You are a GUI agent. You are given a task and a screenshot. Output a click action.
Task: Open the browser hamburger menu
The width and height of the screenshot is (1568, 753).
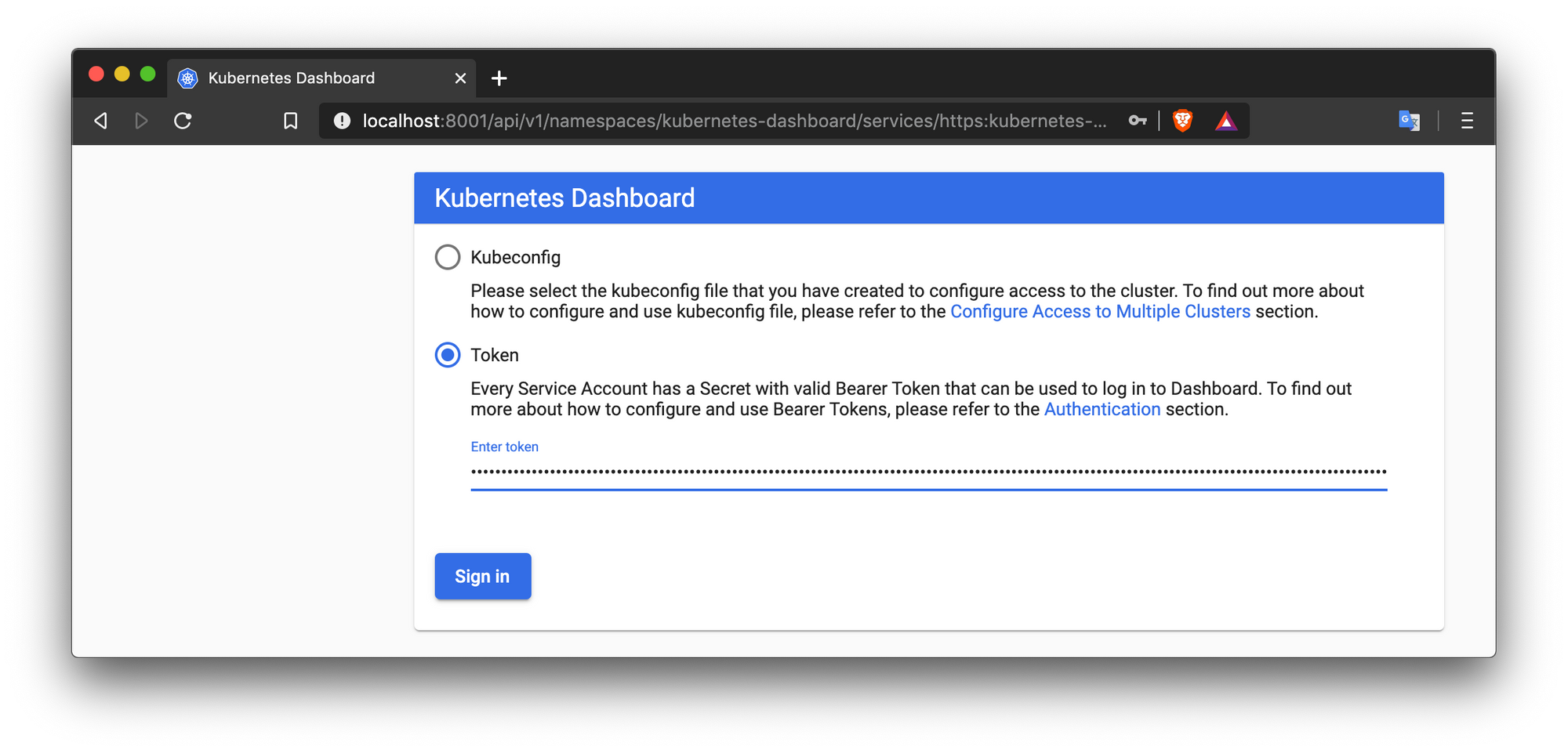tap(1467, 121)
